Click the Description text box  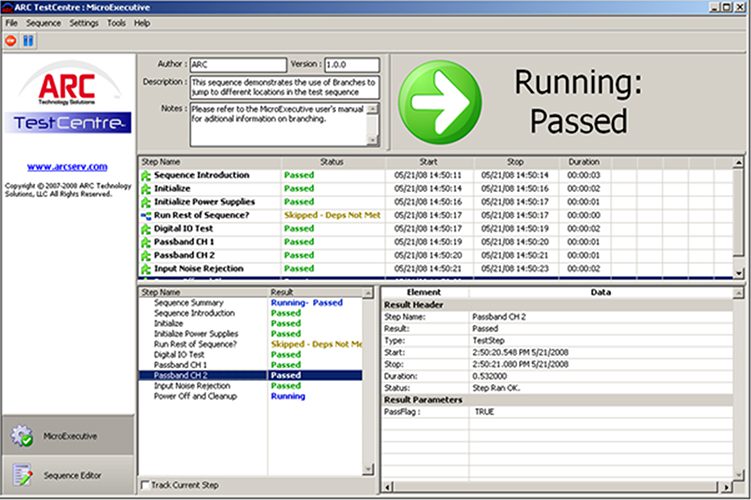284,87
